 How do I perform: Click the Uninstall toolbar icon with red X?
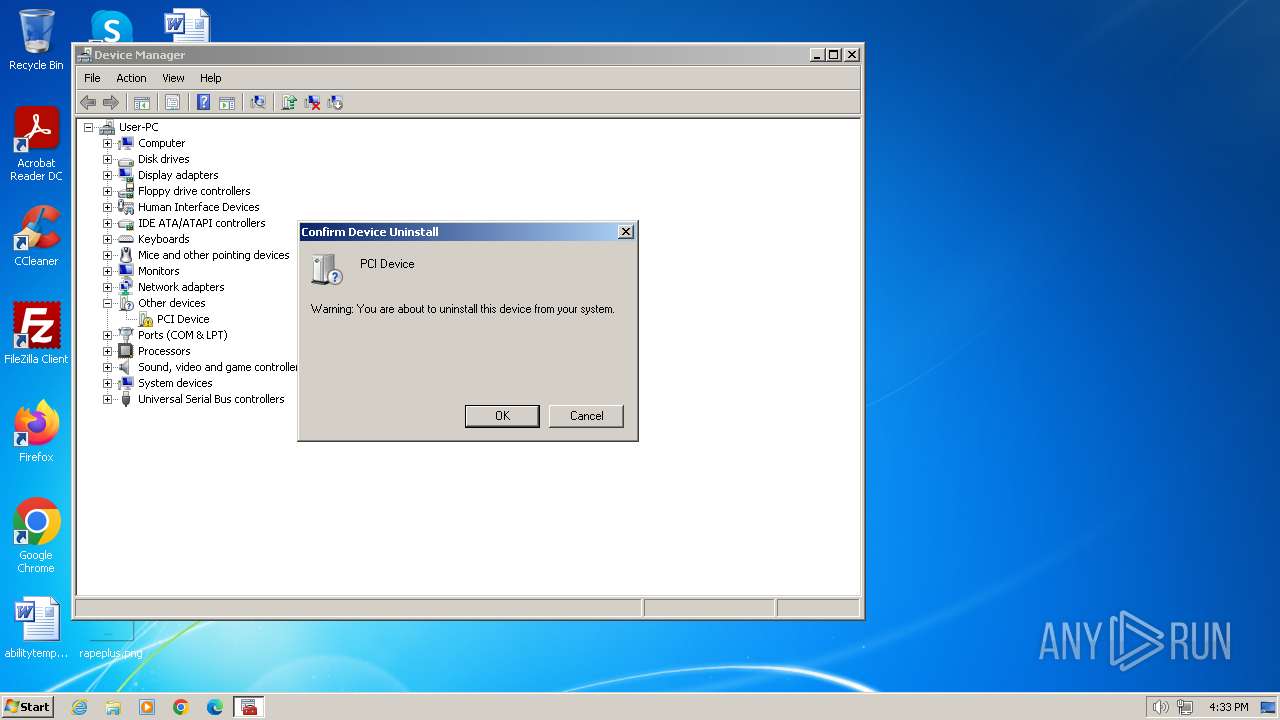312,102
